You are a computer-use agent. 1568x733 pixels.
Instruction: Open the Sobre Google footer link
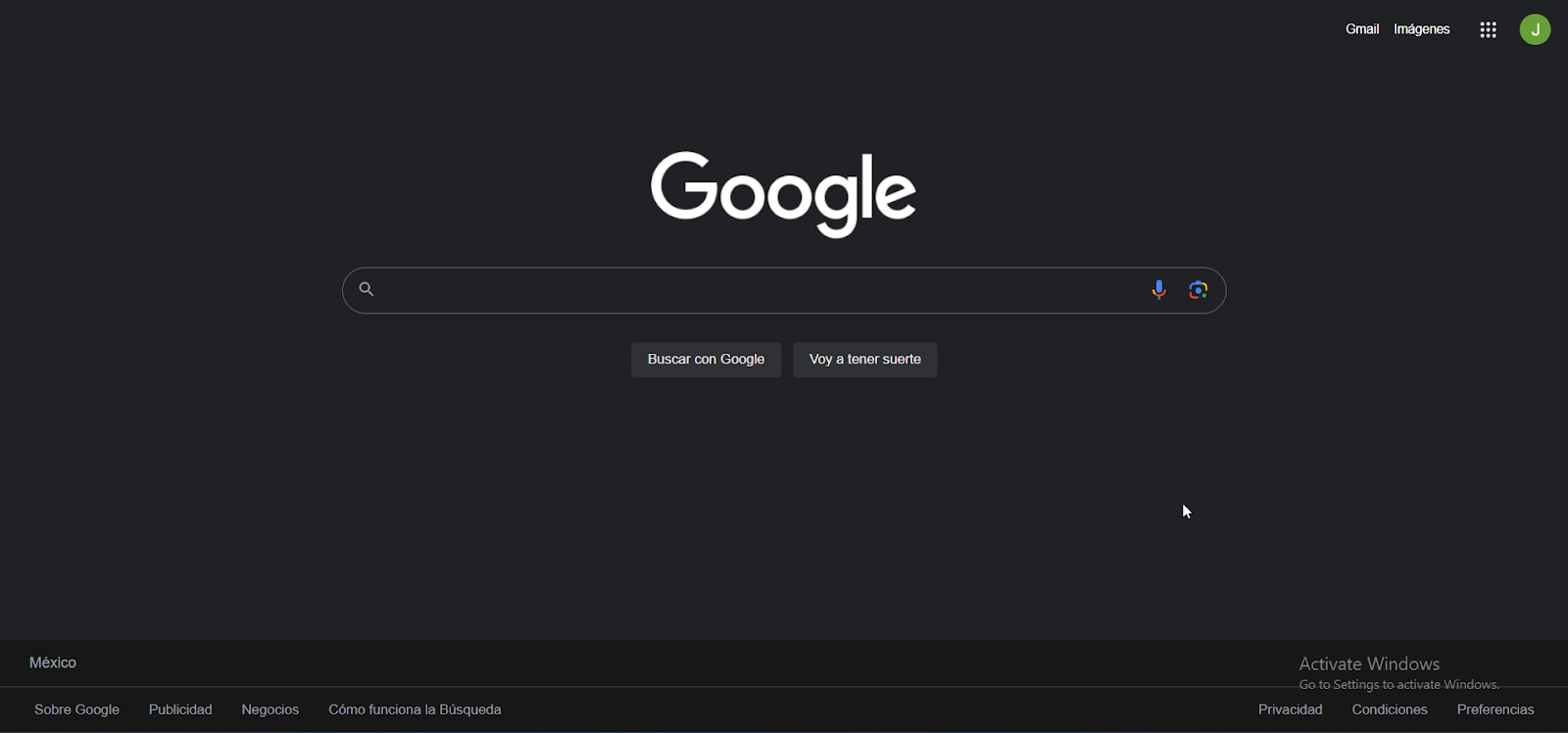[76, 709]
